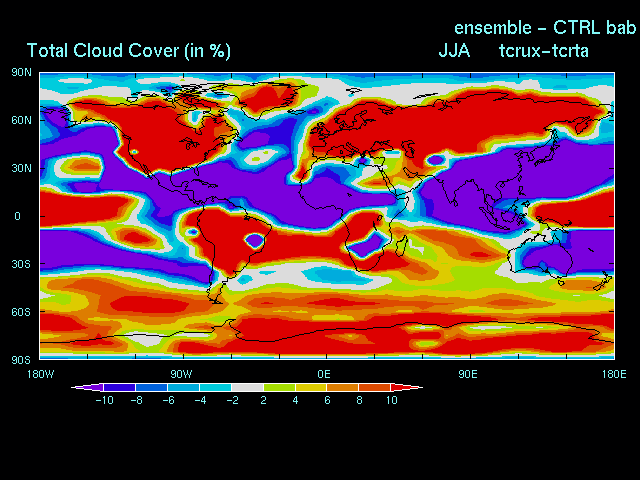The height and width of the screenshot is (480, 640).
Task: Click the 2 colorbar value
Action: pyautogui.click(x=263, y=400)
